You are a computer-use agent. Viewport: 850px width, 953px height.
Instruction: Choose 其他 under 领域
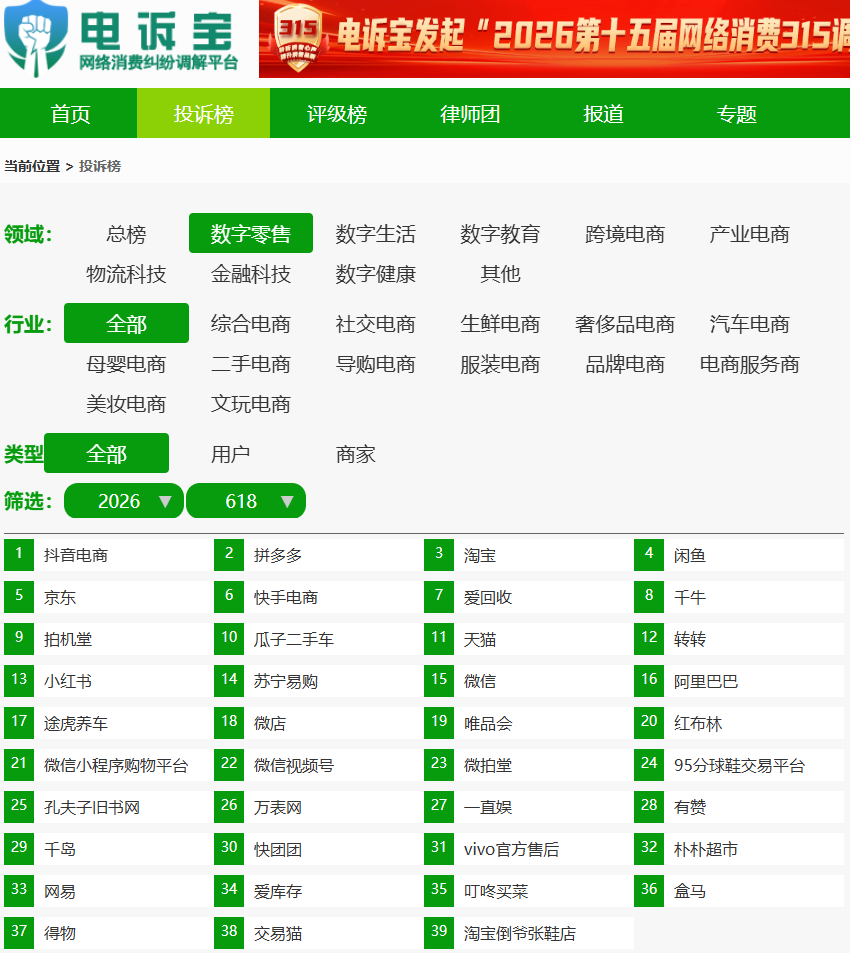point(500,274)
